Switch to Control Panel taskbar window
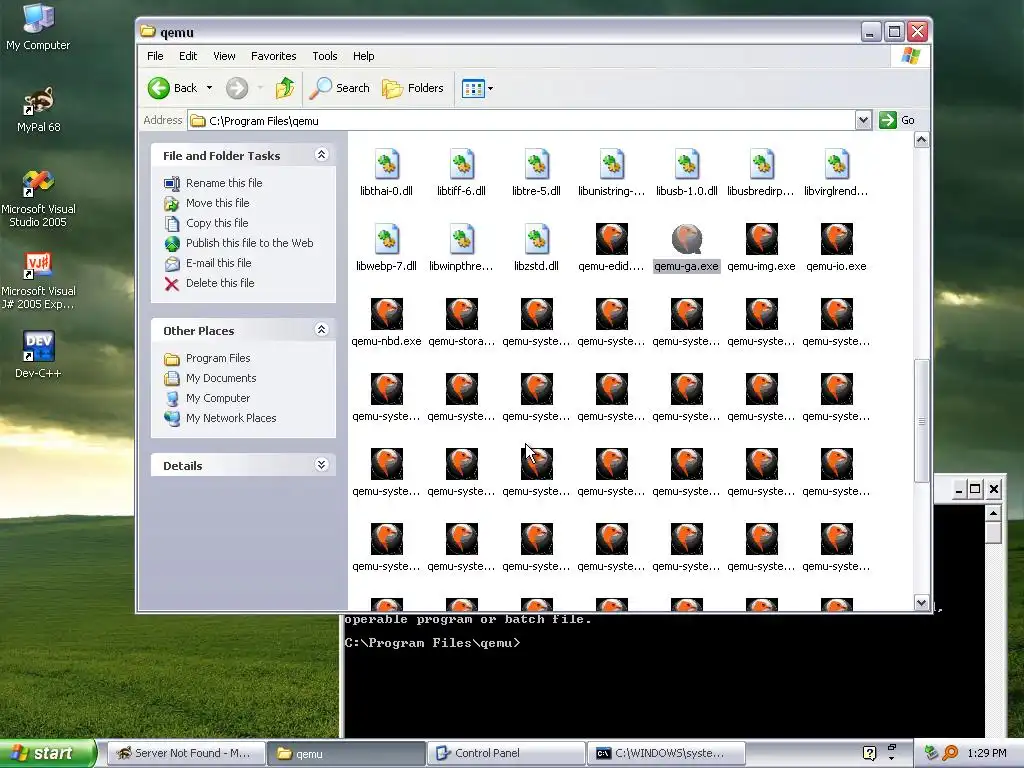Screen dimensions: 1024x768 click(507, 753)
